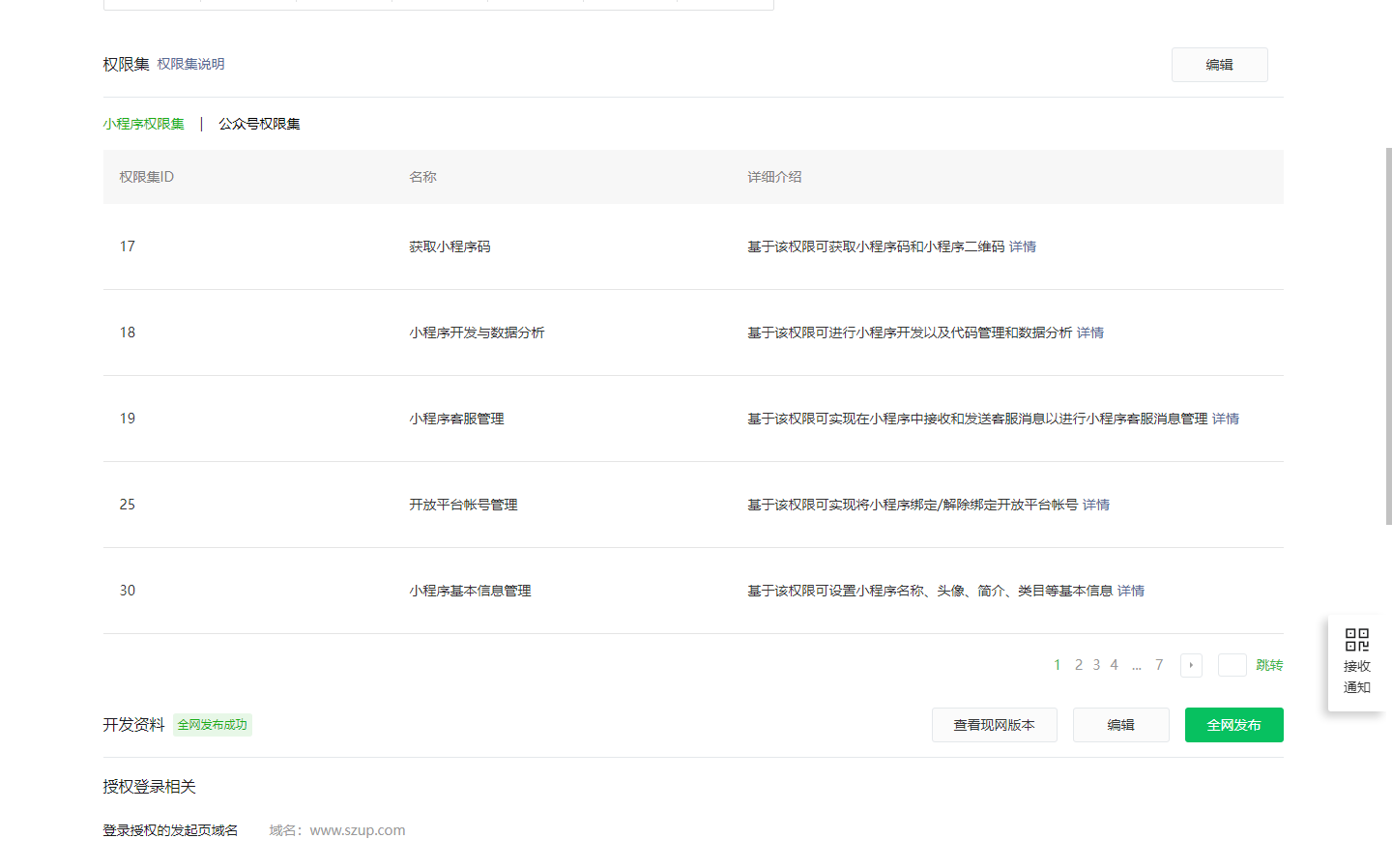Click the 全网发布成功 status tag

[x=213, y=725]
